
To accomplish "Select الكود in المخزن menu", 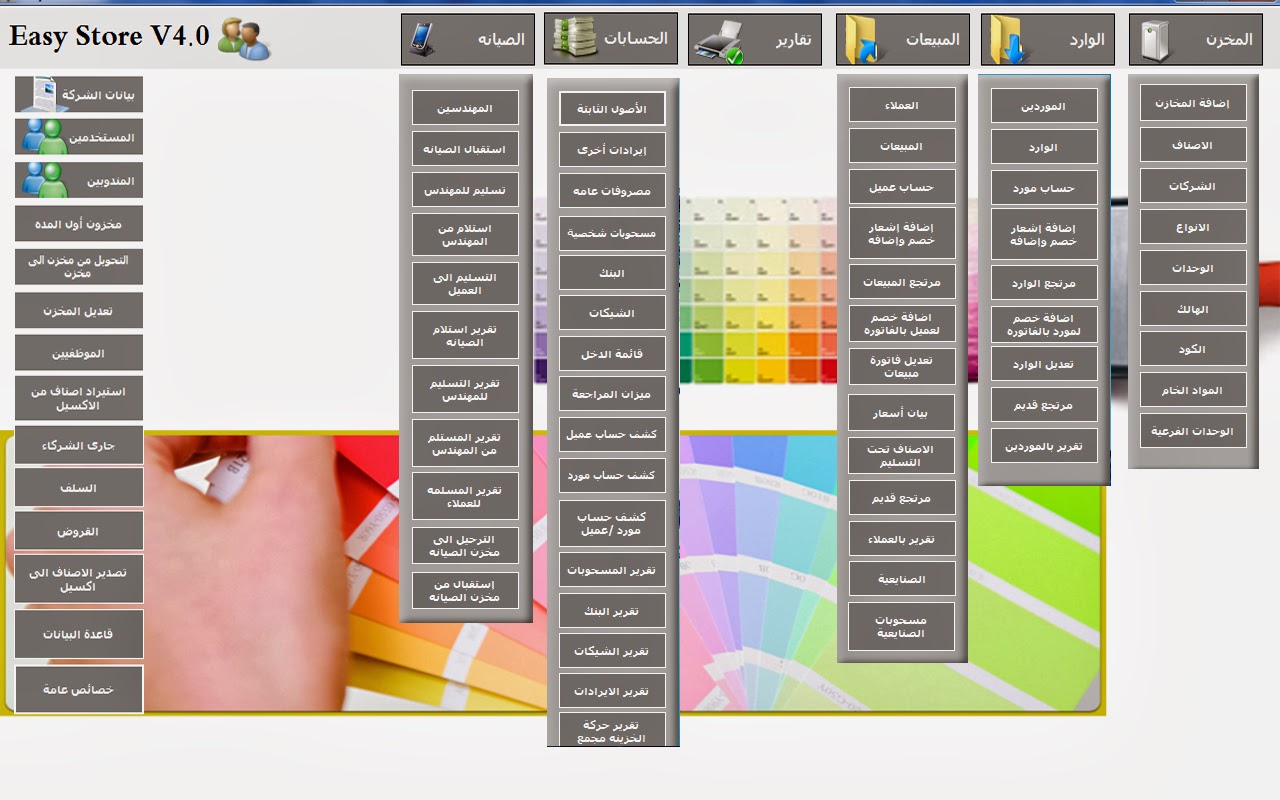I will (x=1193, y=349).
